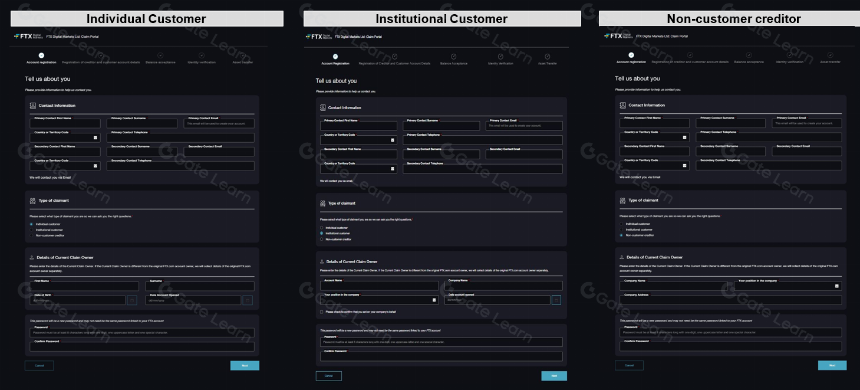Click Company Address field in Non-customer creditor form
The width and height of the screenshot is (860, 390).
tap(731, 300)
